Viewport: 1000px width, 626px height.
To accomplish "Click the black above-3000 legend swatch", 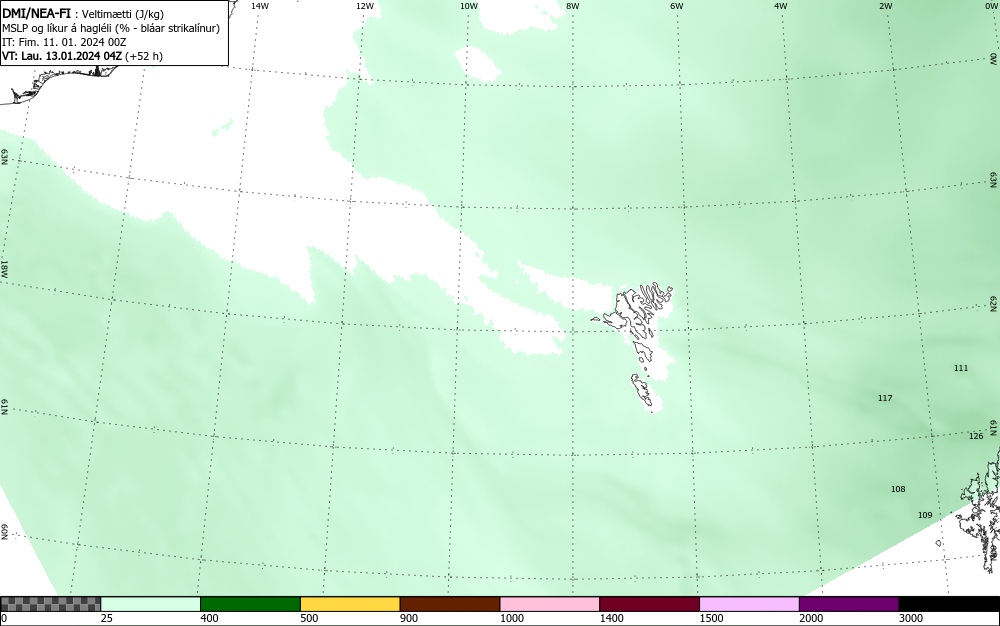I will (x=949, y=604).
